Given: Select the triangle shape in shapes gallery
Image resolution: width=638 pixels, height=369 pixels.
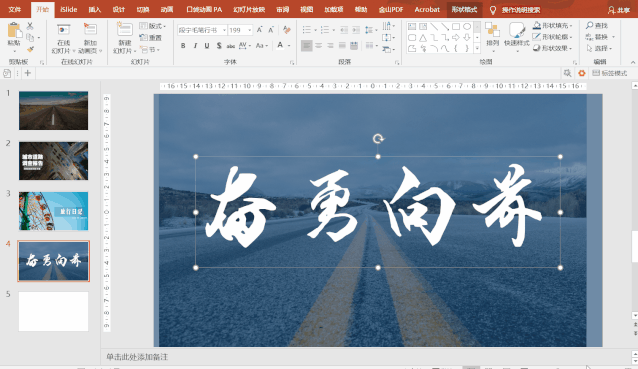Looking at the screenshot, I should (x=423, y=38).
